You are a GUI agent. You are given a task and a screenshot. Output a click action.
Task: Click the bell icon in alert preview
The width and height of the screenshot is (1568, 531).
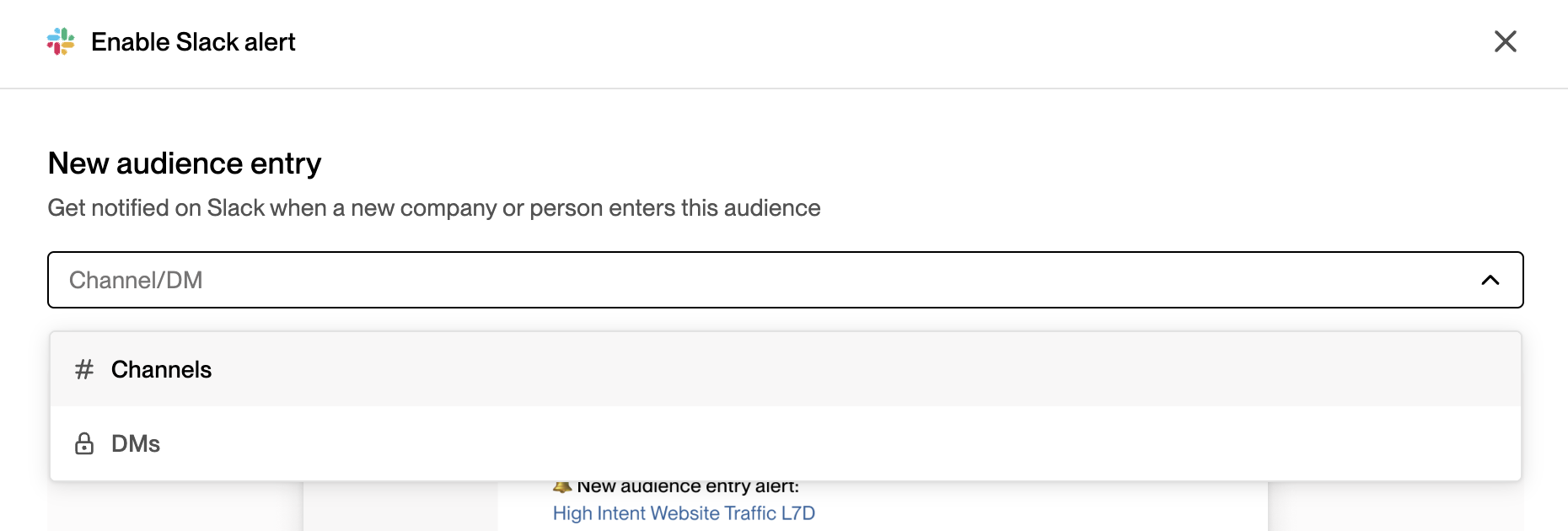click(562, 486)
